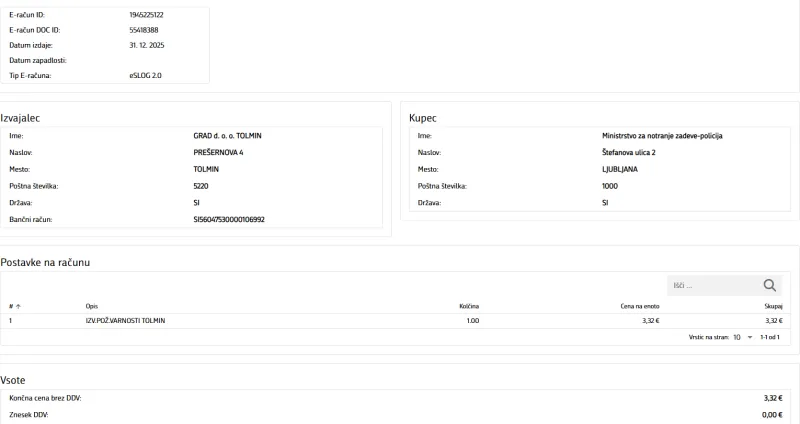Click the E-račun ID number 1946225122
Screen dimensions: 800x424
[149, 16]
